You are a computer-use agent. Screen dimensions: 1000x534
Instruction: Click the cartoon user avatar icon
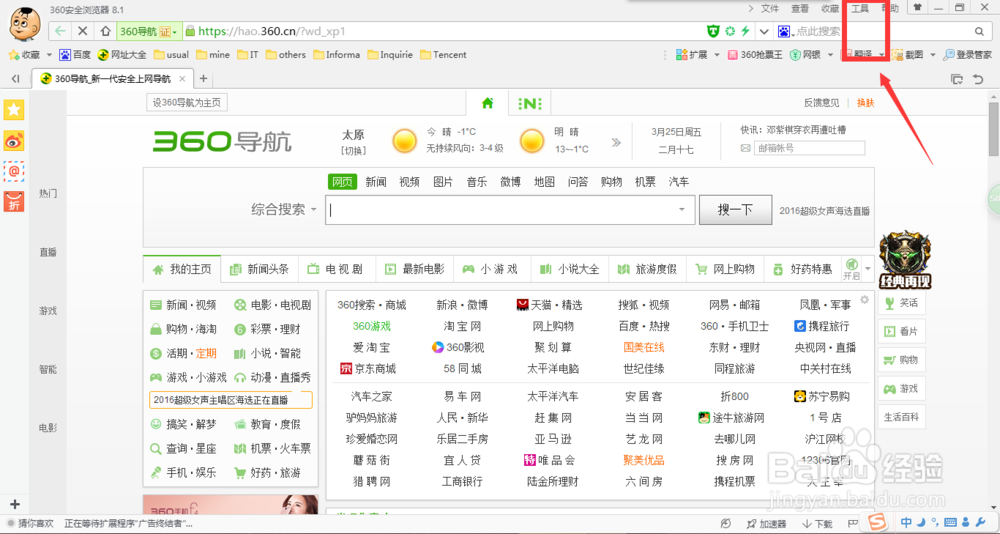coord(24,24)
